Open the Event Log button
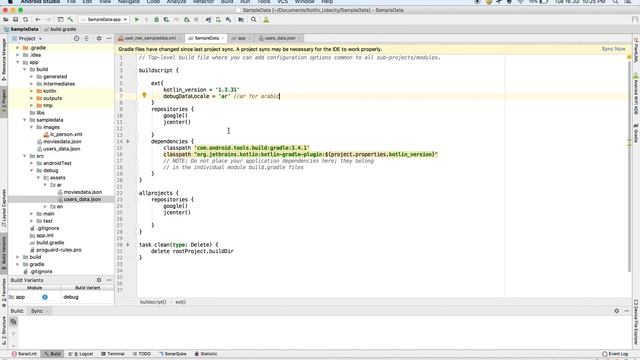Image resolution: width=640 pixels, height=360 pixels. [615, 354]
